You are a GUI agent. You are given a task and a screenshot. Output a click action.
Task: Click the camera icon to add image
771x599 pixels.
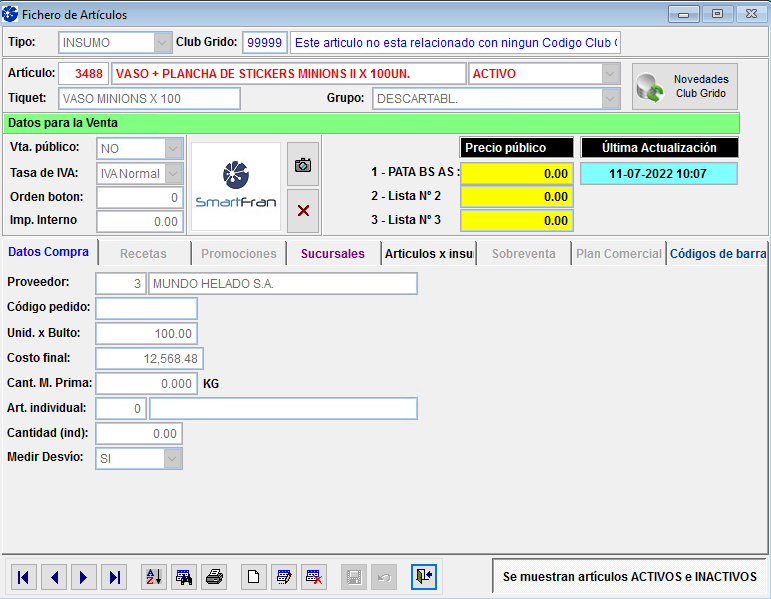coord(303,164)
